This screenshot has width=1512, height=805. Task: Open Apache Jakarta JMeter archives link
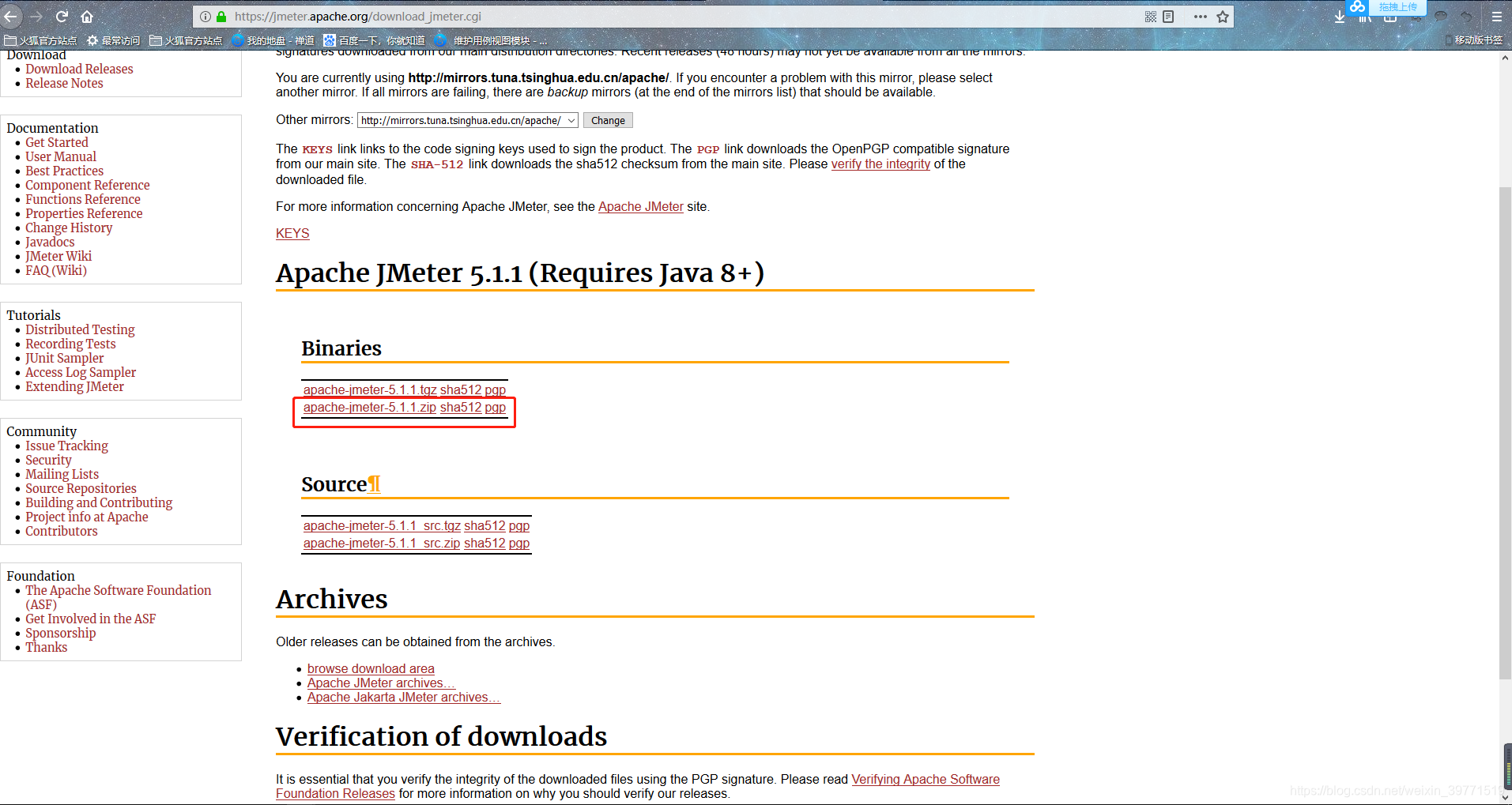(404, 698)
